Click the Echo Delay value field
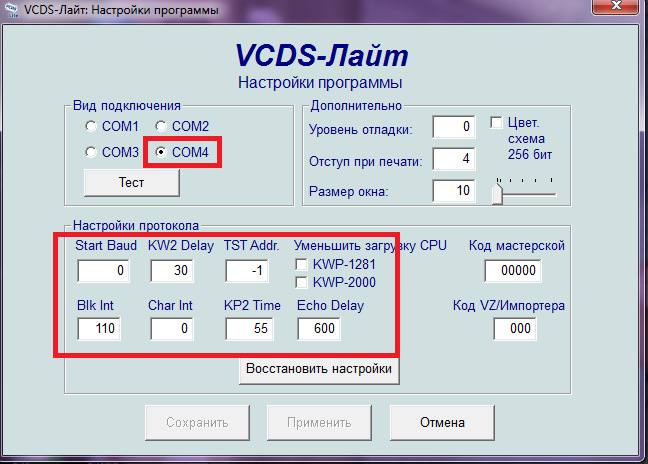Image resolution: width=648 pixels, height=464 pixels. coord(319,328)
